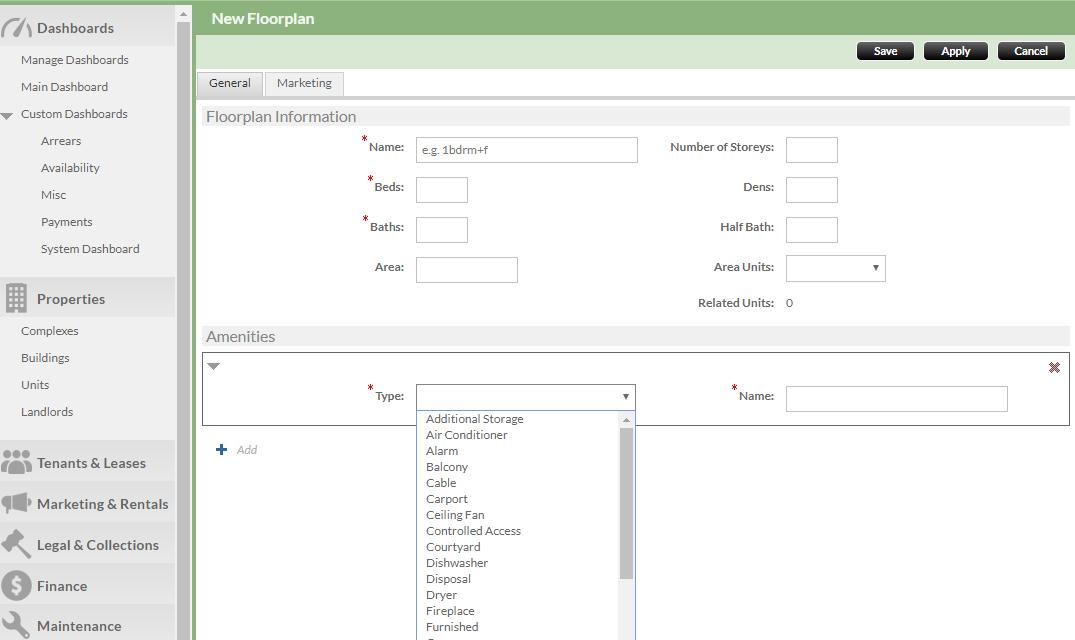Image resolution: width=1075 pixels, height=640 pixels.
Task: Select the General tab
Action: point(229,84)
